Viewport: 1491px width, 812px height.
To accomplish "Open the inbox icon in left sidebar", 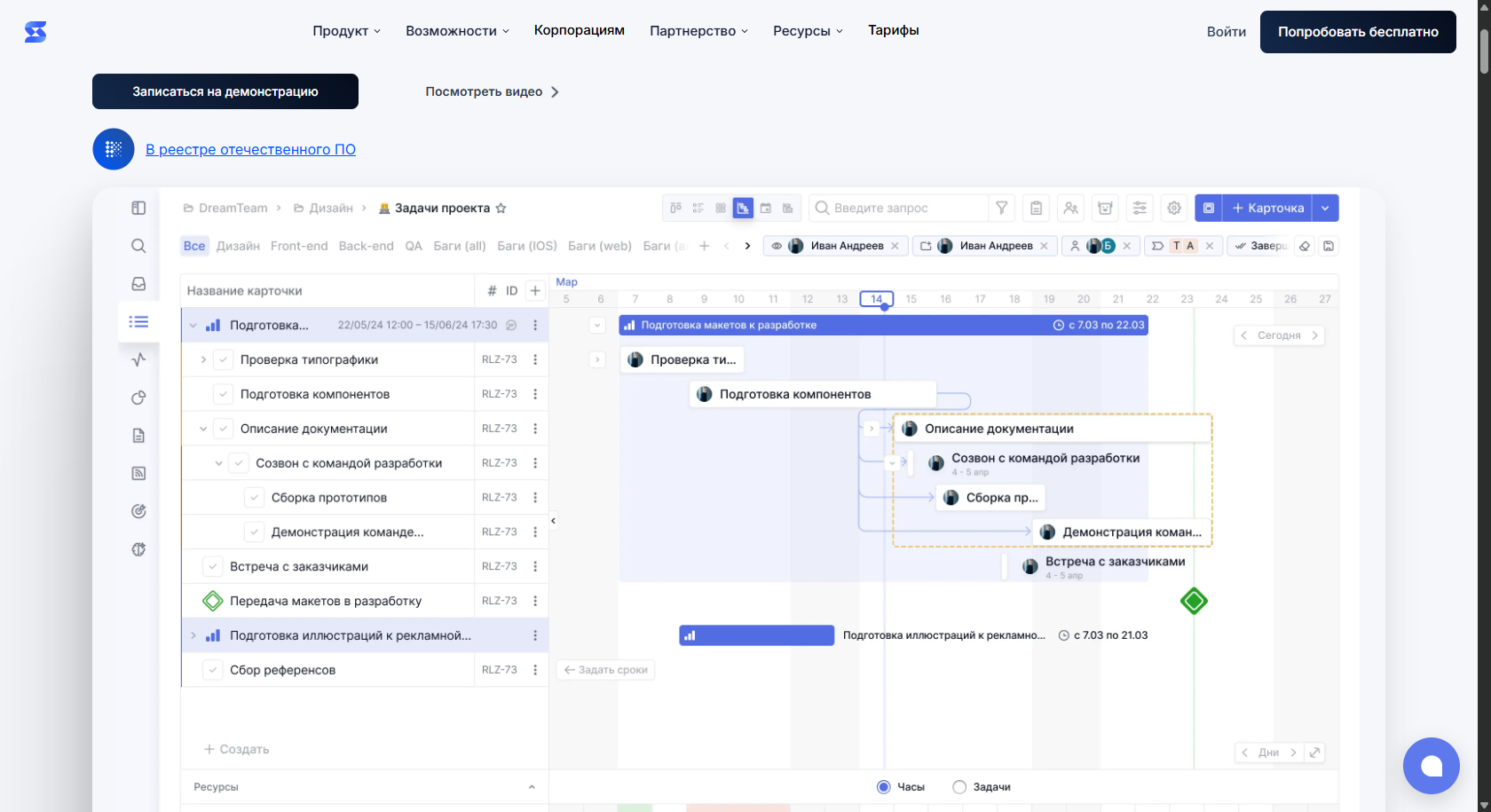I will pyautogui.click(x=138, y=284).
